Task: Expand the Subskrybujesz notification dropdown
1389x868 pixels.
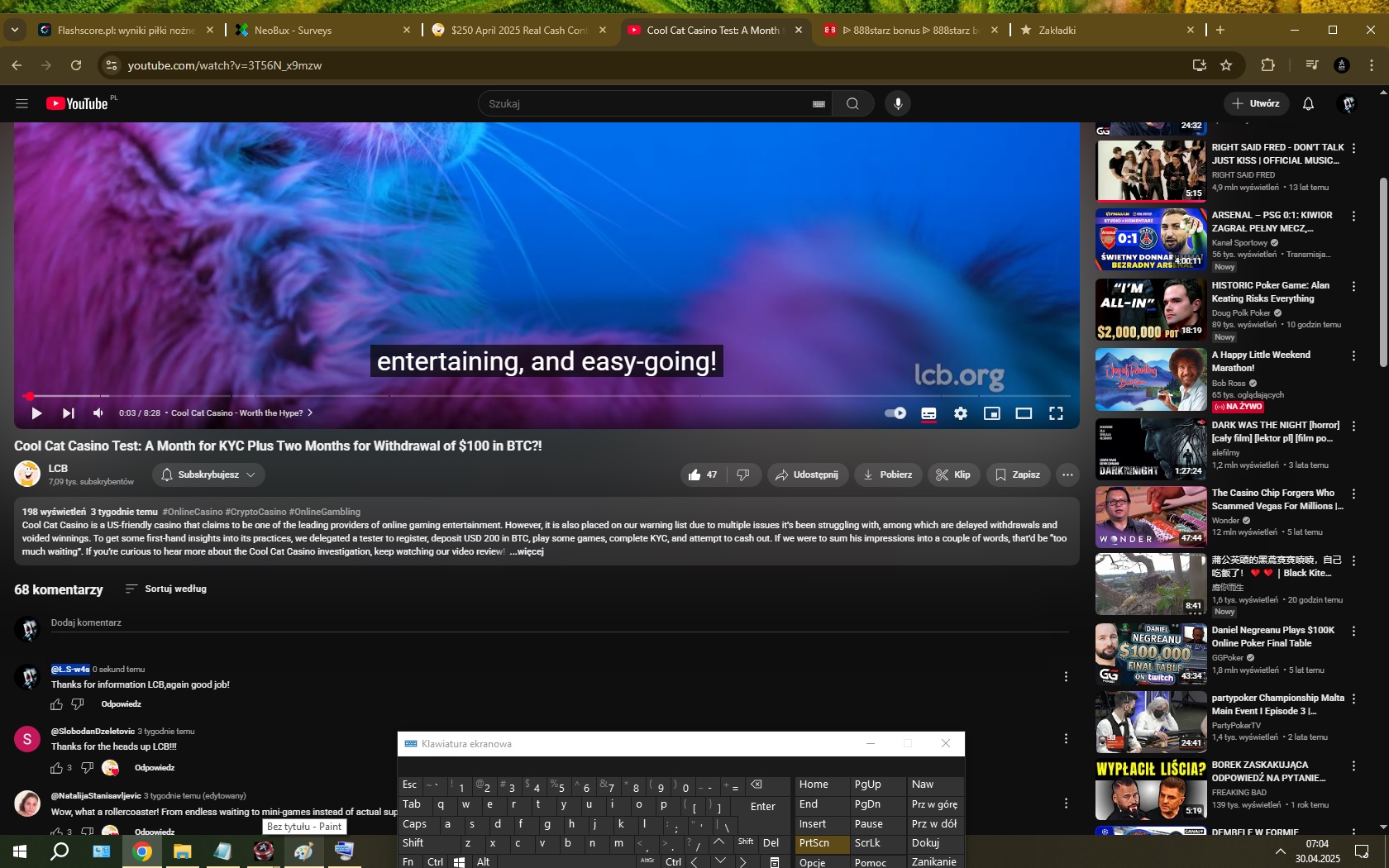Action: pos(208,475)
